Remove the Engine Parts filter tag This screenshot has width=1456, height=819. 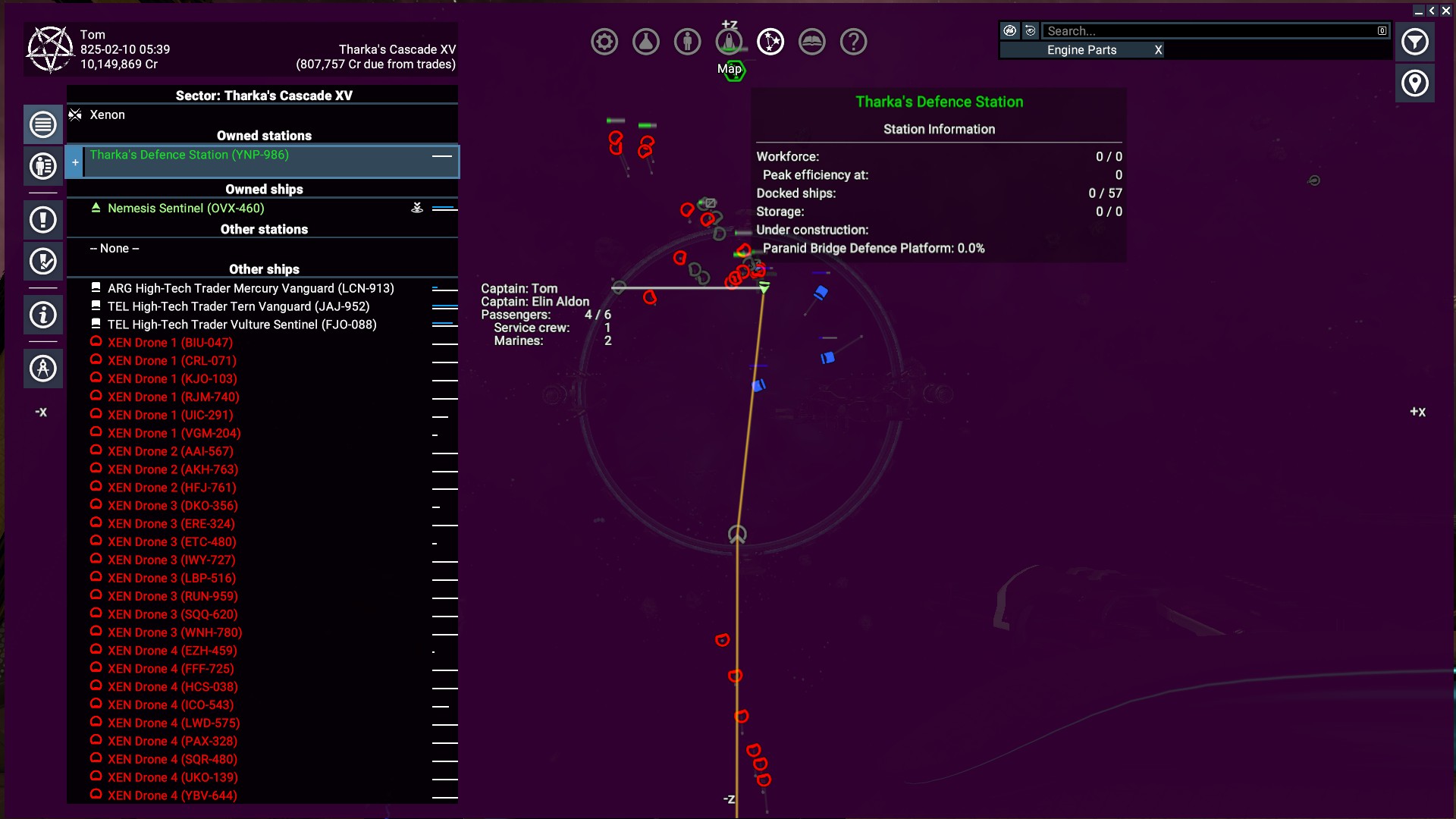point(1158,50)
